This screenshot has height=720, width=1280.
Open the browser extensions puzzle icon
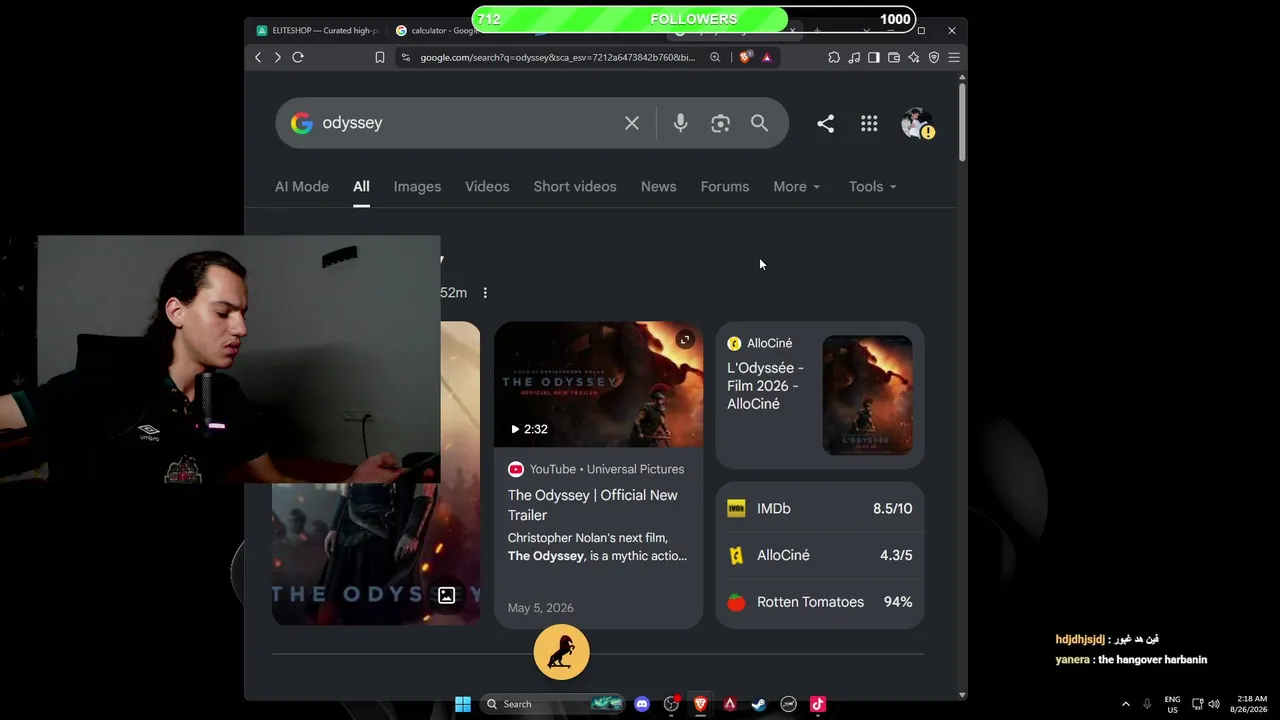pyautogui.click(x=834, y=58)
